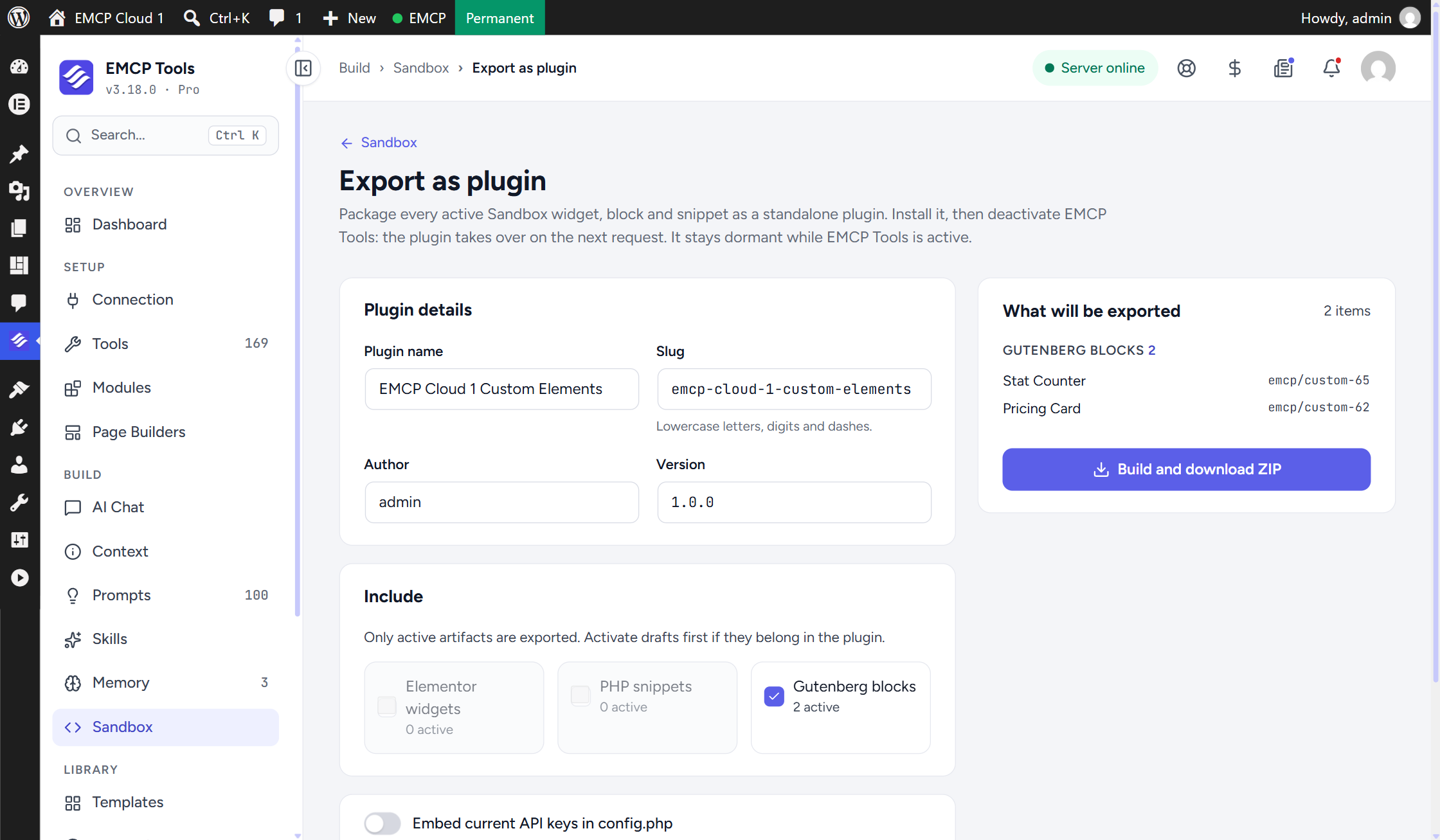1440x840 pixels.
Task: Click Build in the breadcrumb
Action: click(x=354, y=68)
